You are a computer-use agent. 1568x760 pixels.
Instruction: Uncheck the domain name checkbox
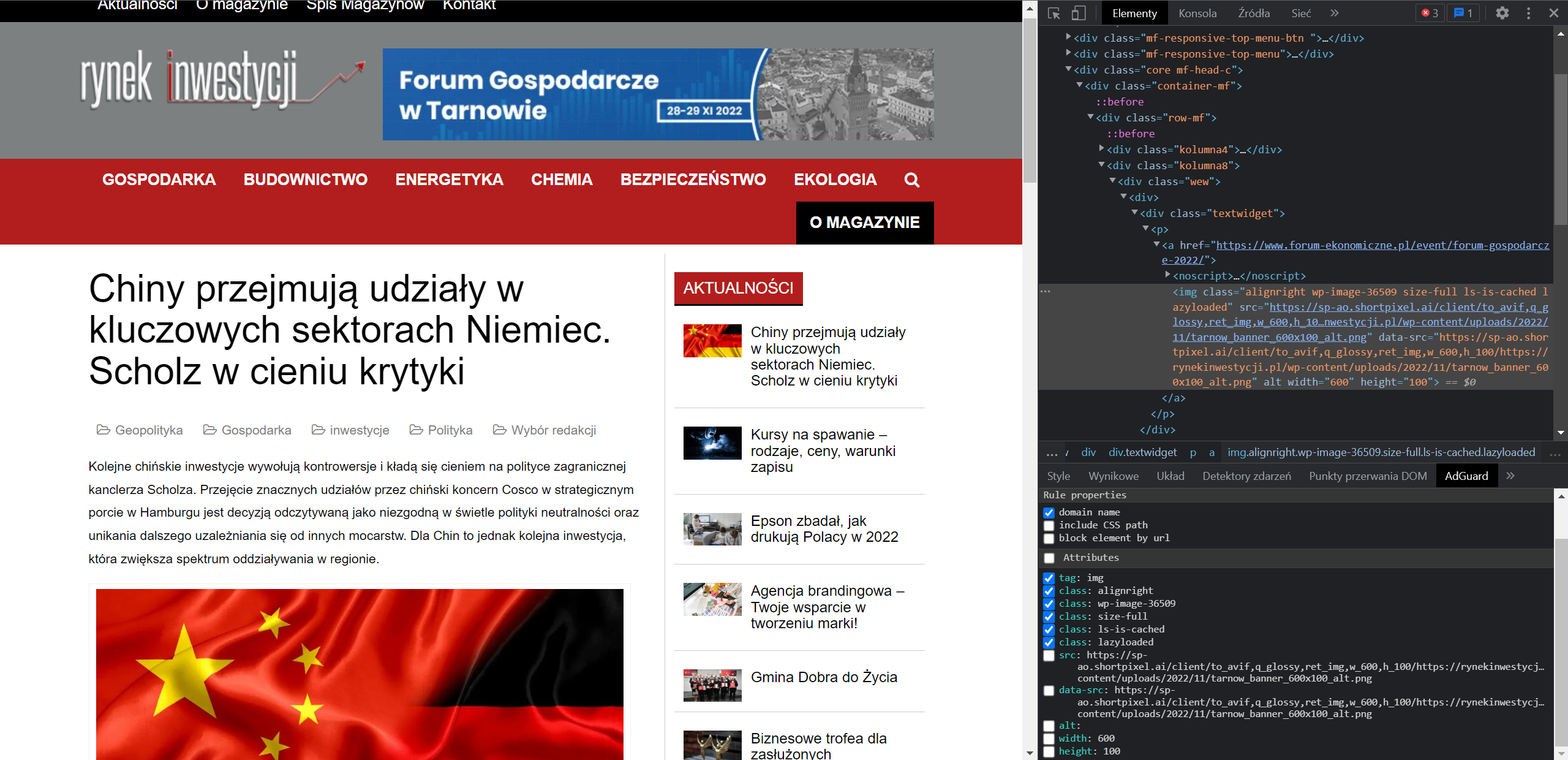point(1050,512)
